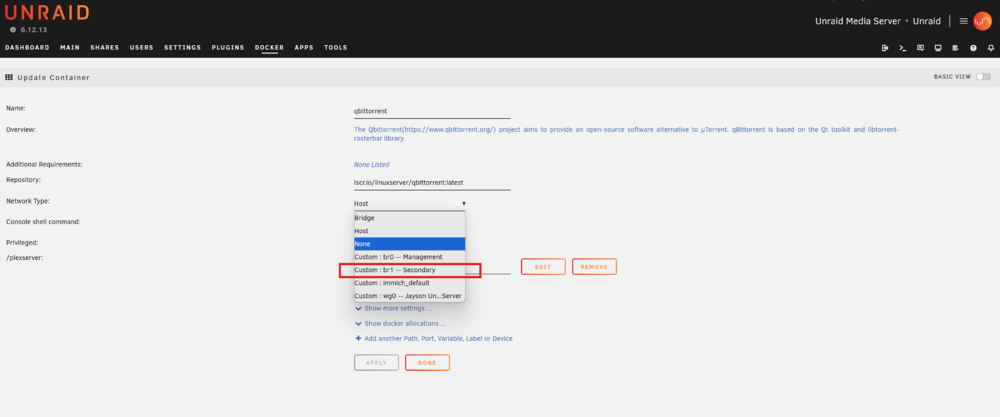
Task: Click the Repository input field
Action: (432, 182)
